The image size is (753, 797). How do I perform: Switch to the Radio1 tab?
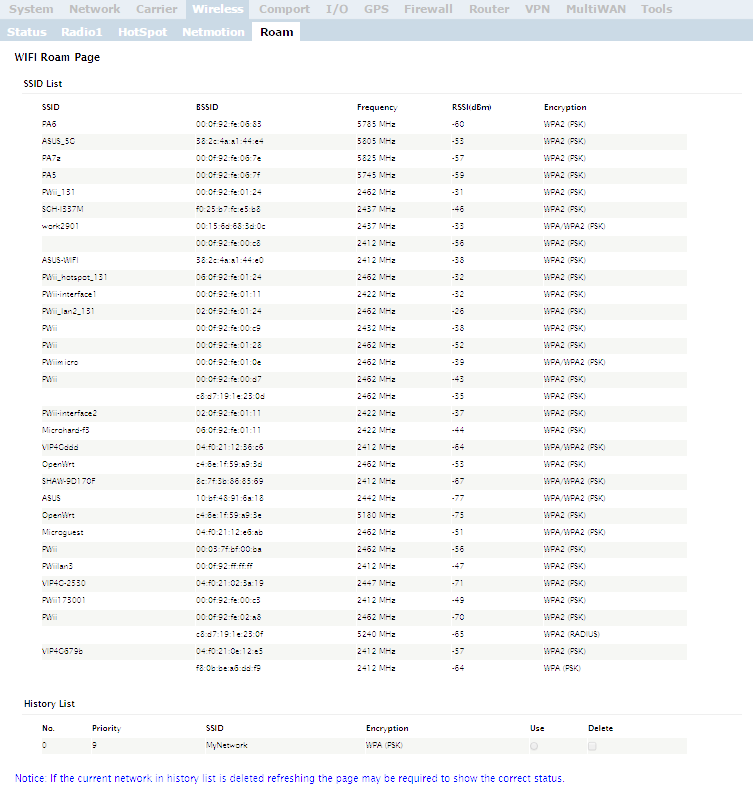(x=82, y=32)
